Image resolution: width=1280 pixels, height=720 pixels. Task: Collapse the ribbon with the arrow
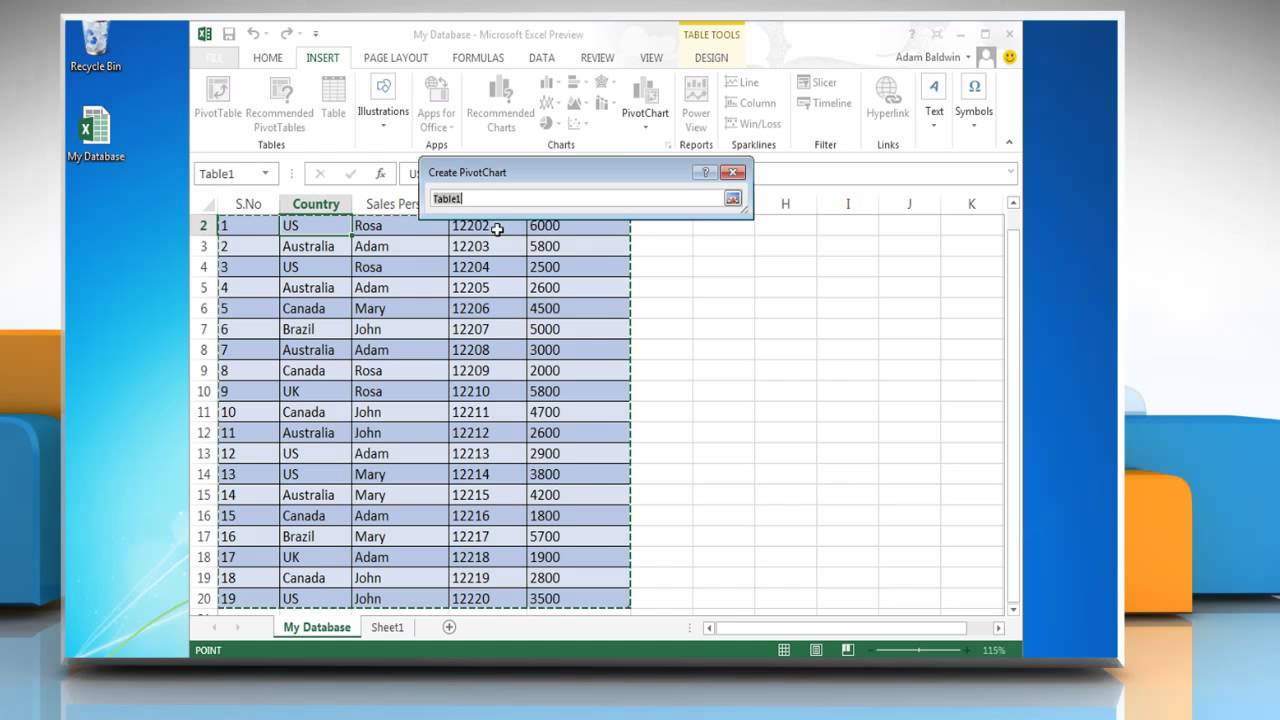[1008, 143]
